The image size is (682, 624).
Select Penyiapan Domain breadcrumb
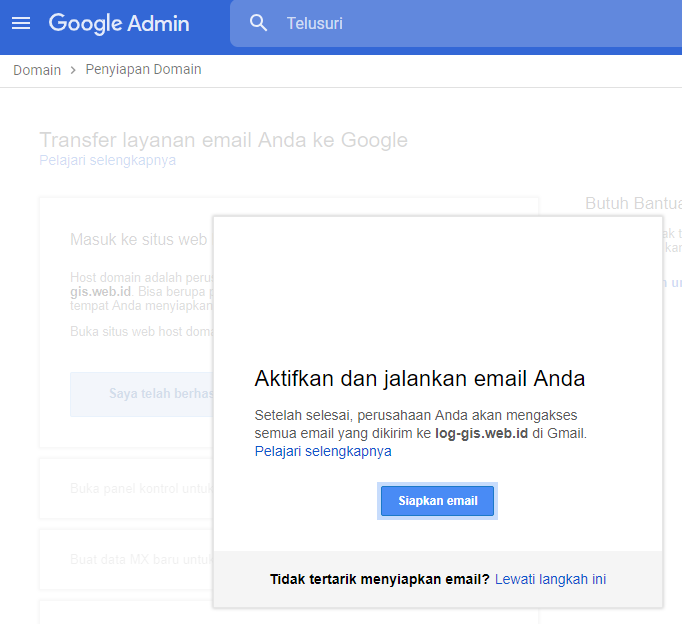click(143, 70)
